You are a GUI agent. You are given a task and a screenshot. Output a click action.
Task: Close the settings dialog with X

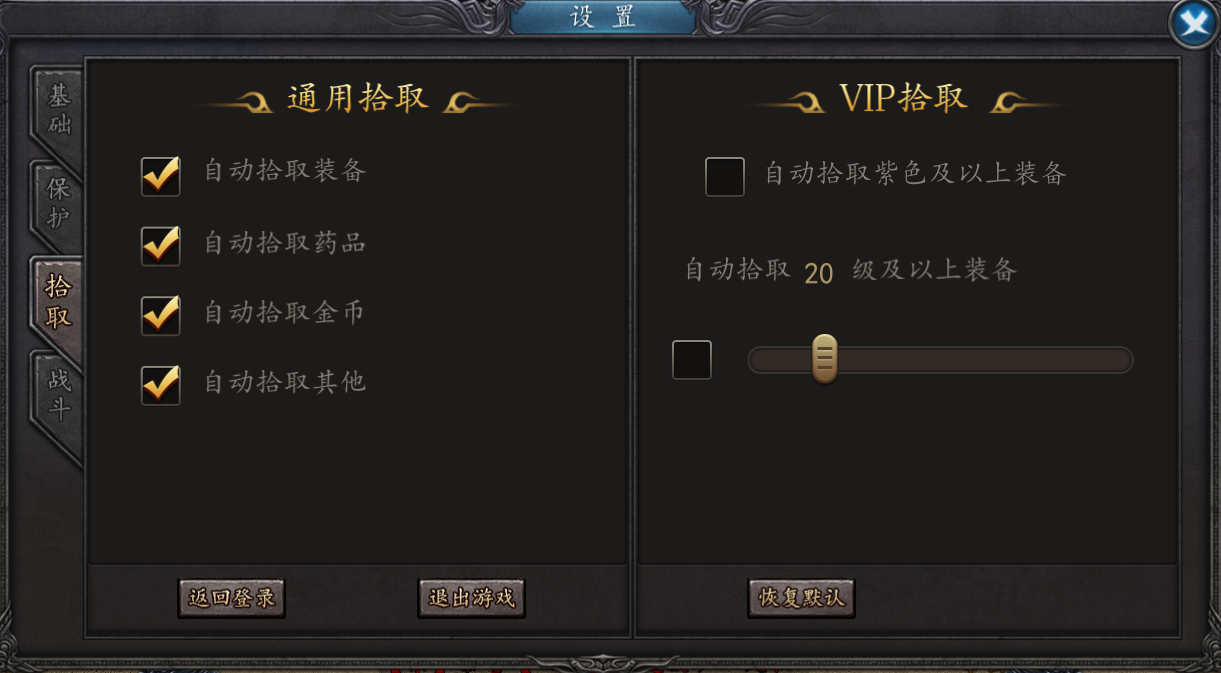tap(1194, 24)
